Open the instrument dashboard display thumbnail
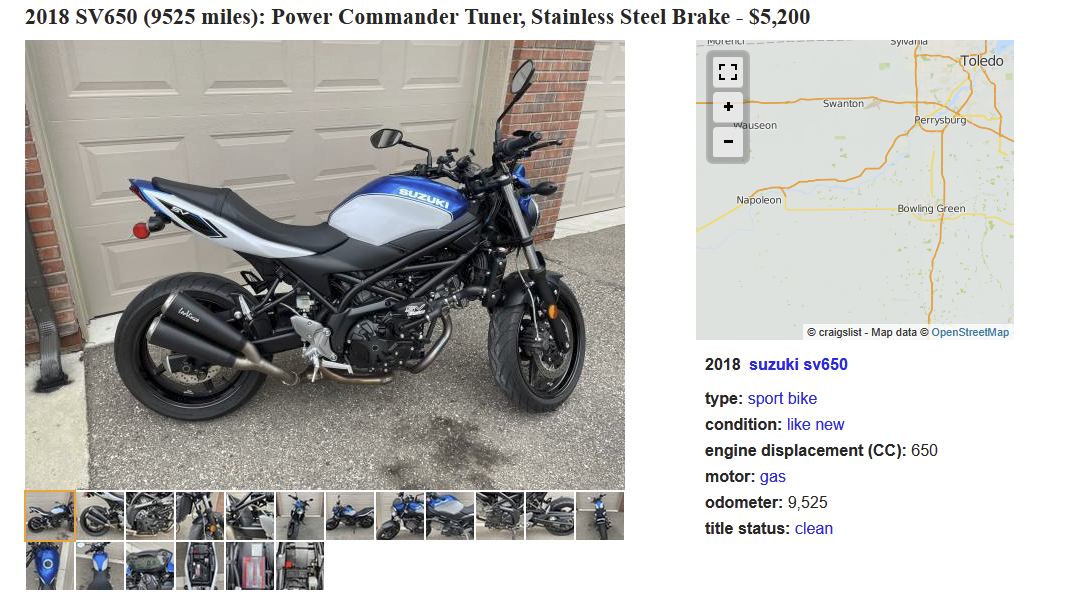This screenshot has height=597, width=1065. 149,566
